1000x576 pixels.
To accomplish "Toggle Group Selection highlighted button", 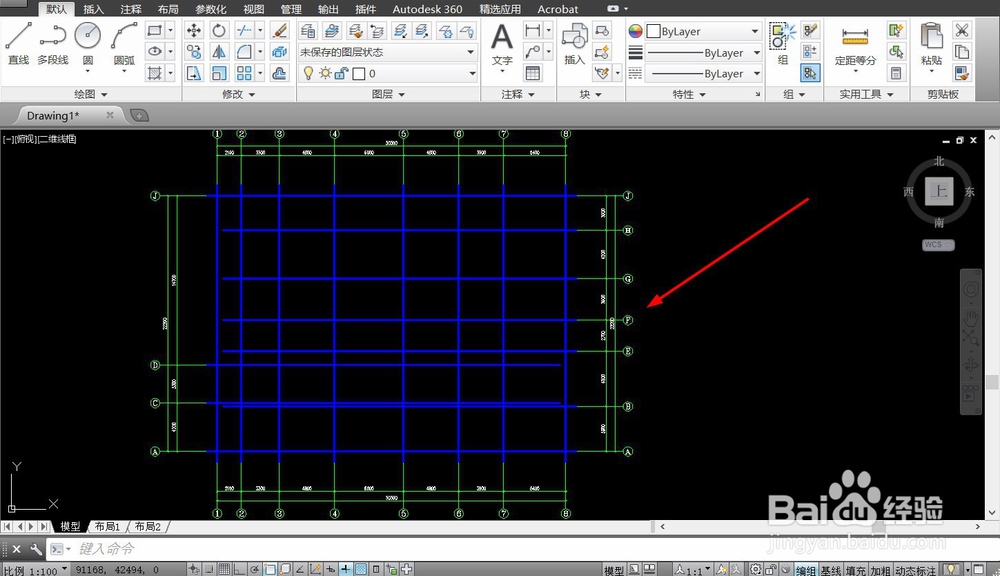I will pos(810,73).
